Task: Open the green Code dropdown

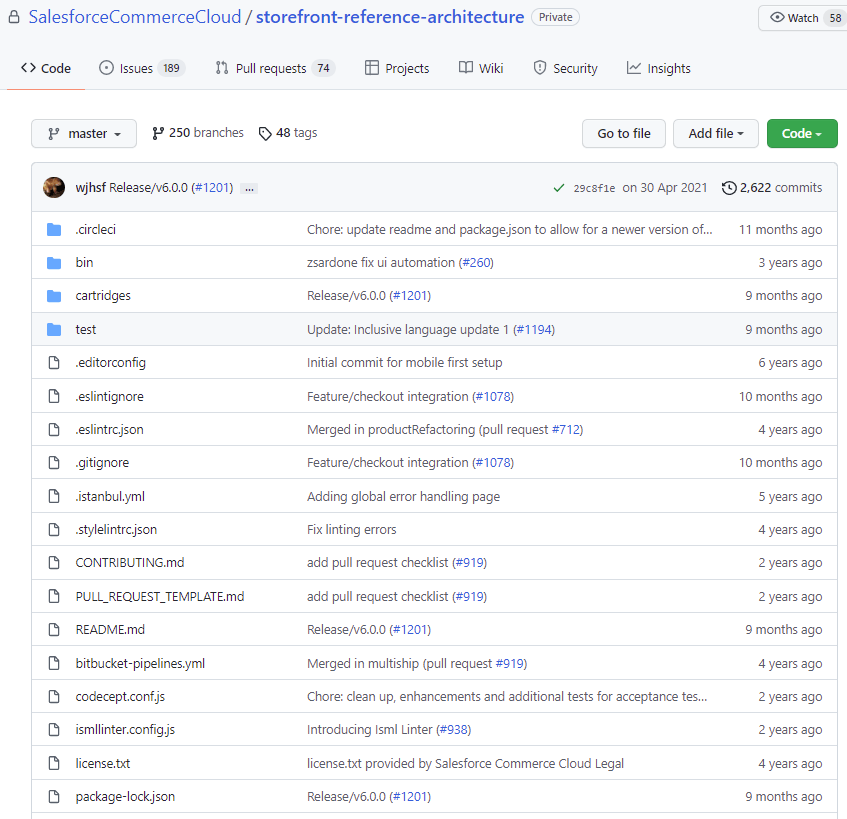Action: [802, 133]
